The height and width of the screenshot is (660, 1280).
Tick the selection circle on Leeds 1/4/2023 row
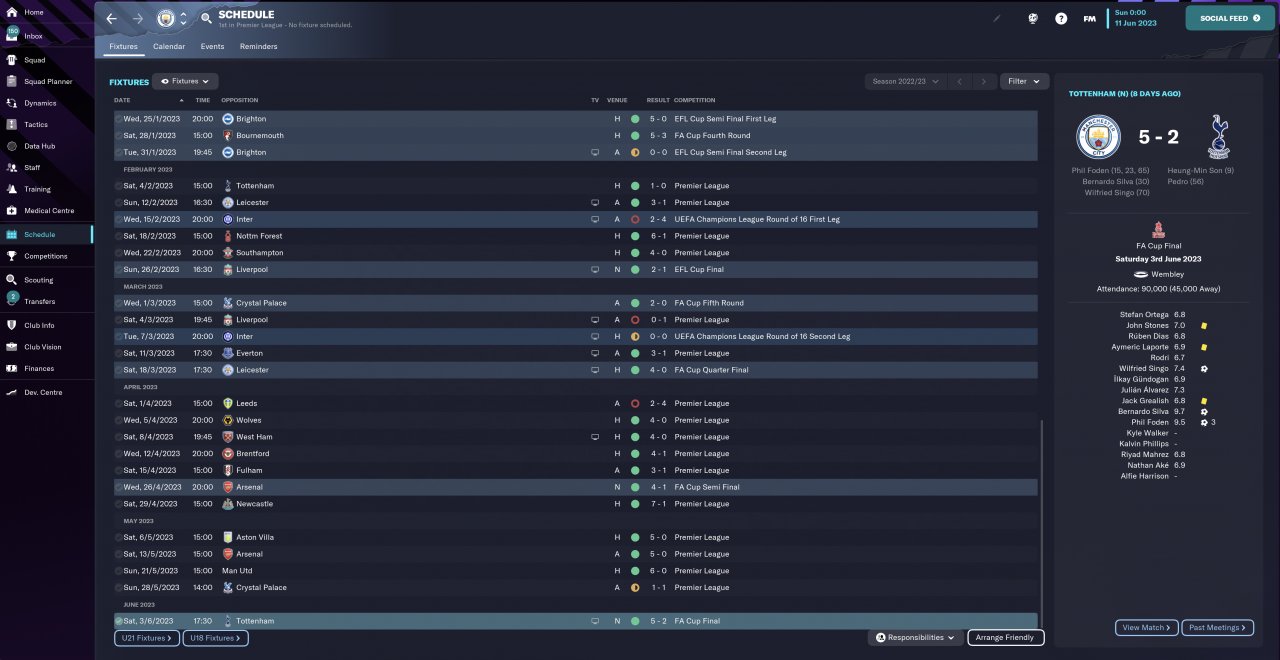[119, 403]
